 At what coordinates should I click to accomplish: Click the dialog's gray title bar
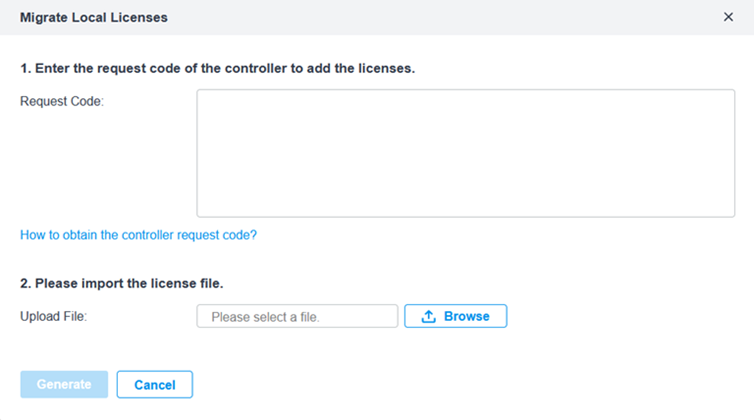(x=377, y=17)
